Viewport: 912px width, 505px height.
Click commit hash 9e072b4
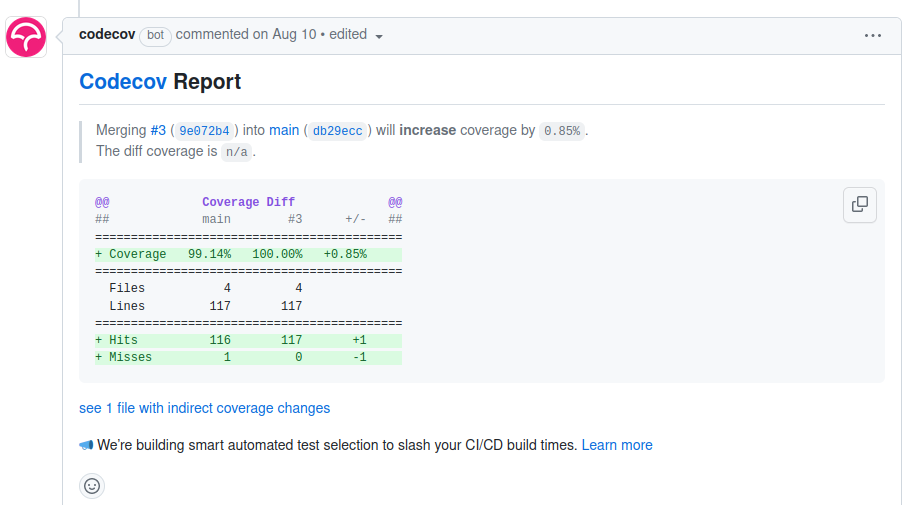point(204,131)
